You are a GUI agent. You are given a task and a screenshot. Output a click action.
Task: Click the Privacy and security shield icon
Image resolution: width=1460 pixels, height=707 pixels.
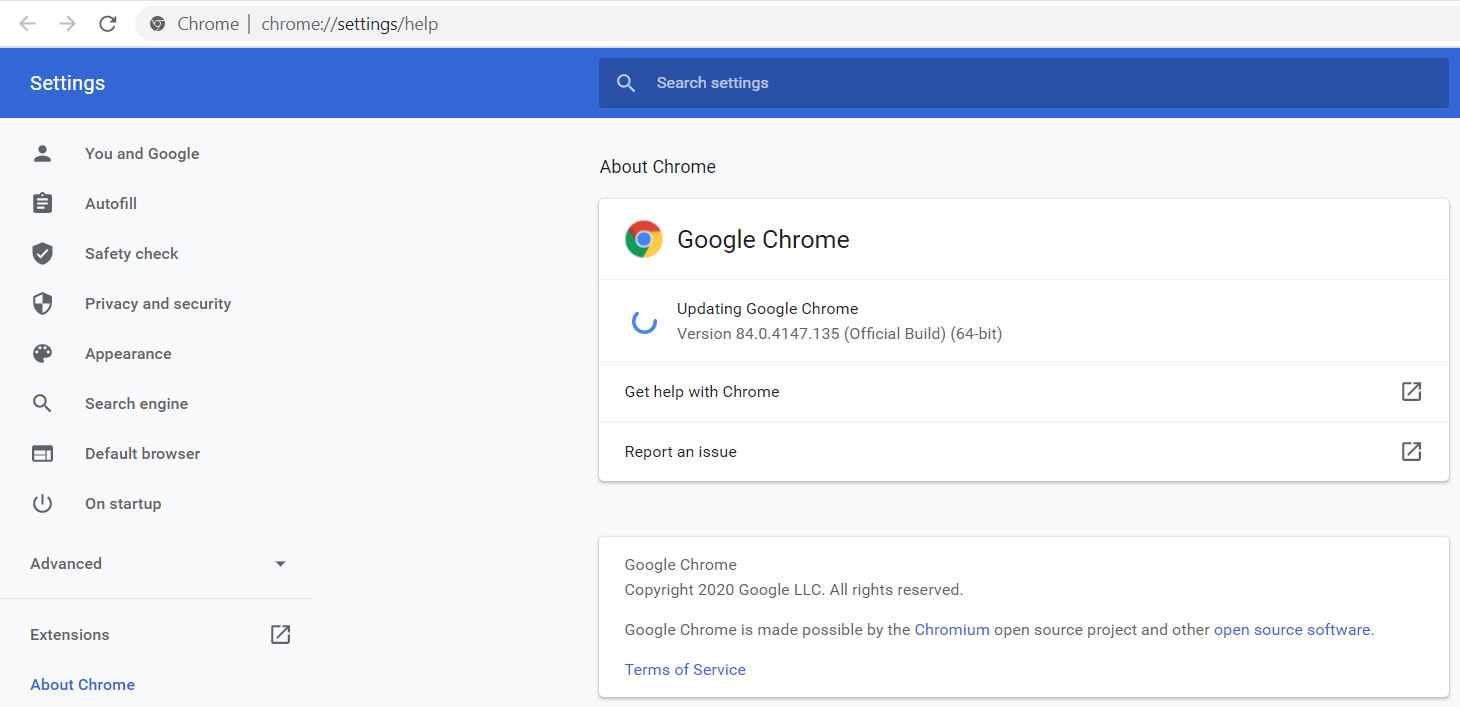[x=42, y=303]
